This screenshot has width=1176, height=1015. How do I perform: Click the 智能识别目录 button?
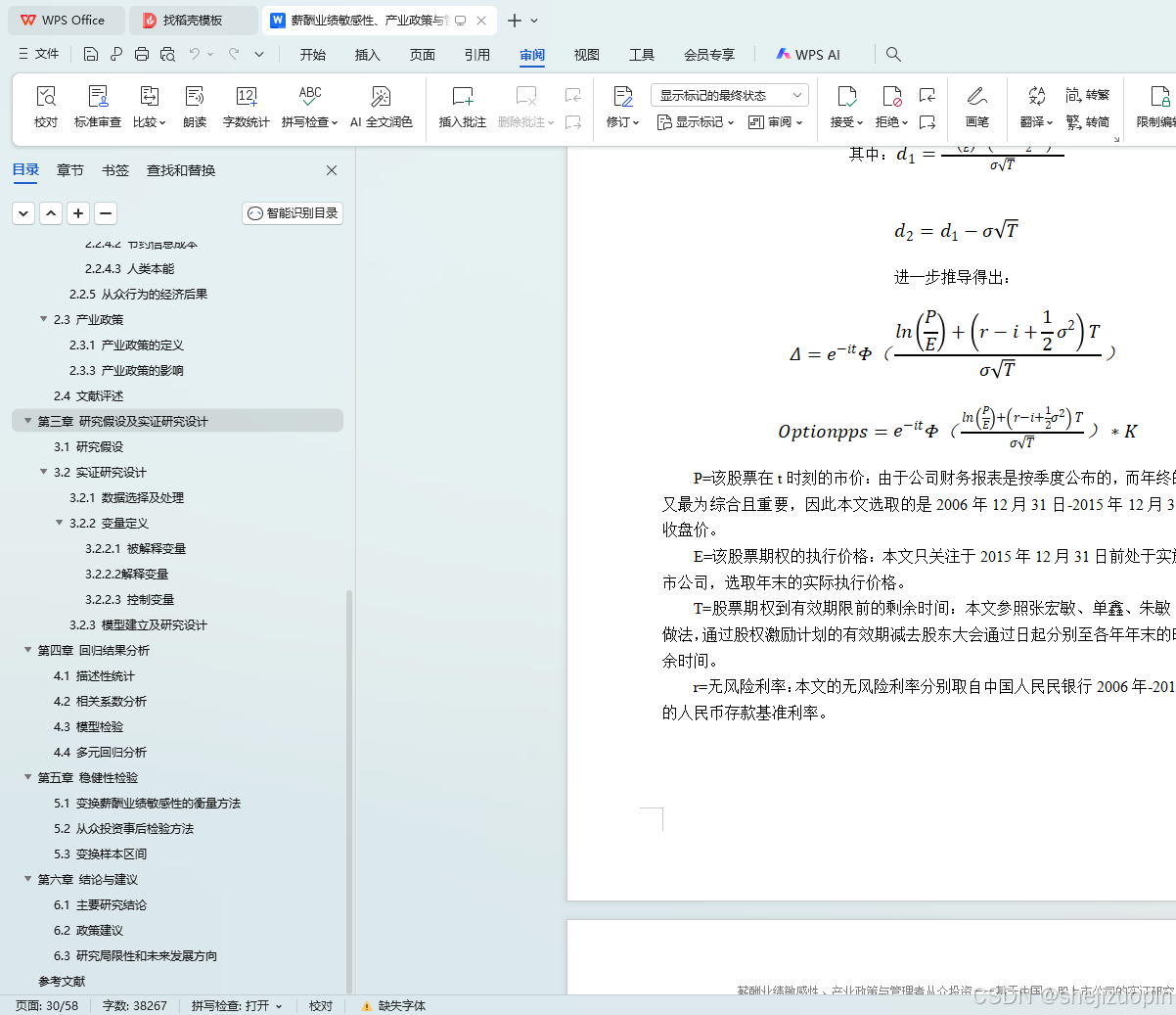(293, 212)
